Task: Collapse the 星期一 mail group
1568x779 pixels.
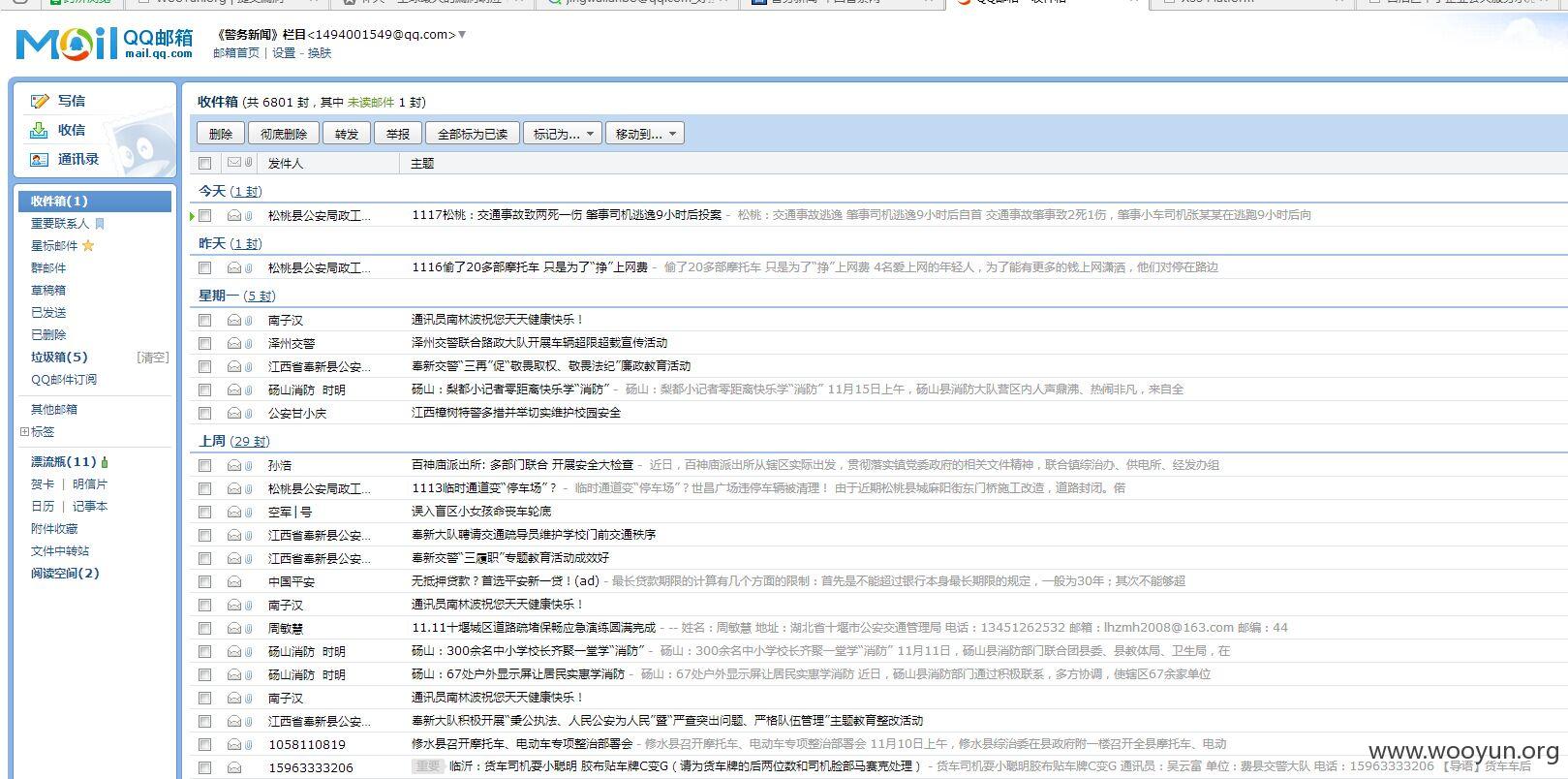Action: pyautogui.click(x=218, y=296)
